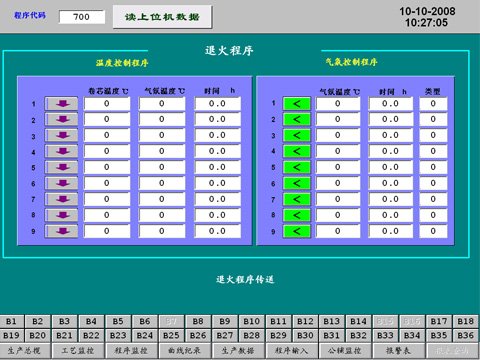Switch to the 曲线纪录 tab

(184, 351)
